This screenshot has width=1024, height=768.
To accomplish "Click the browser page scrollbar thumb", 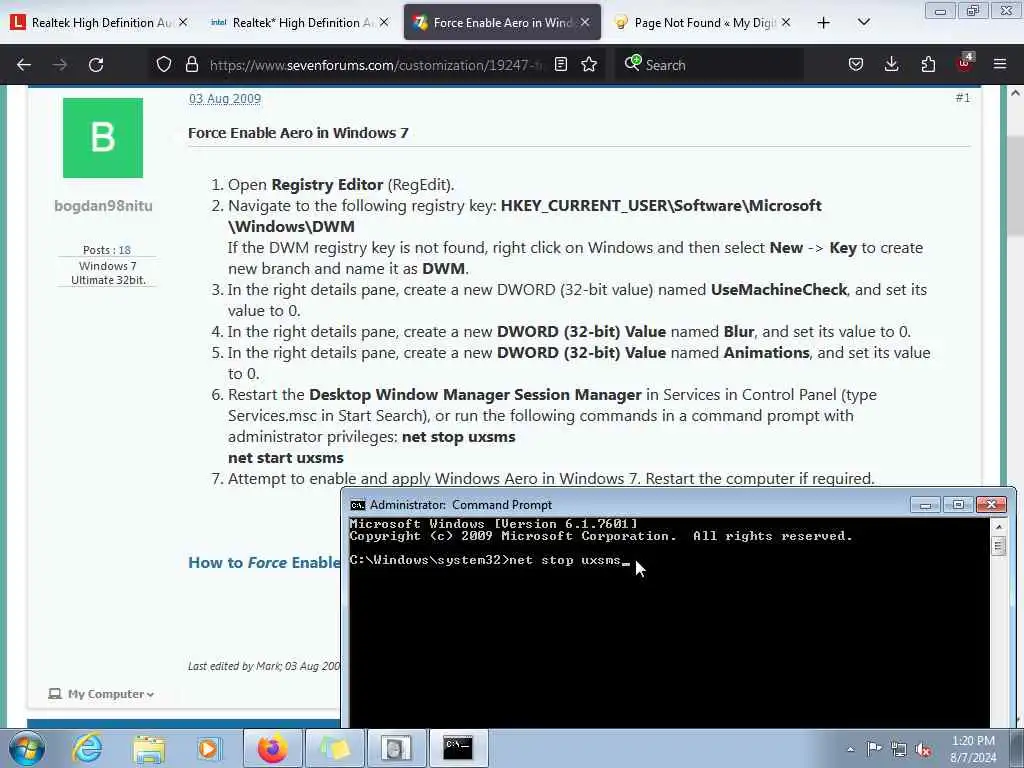I will point(1015,186).
